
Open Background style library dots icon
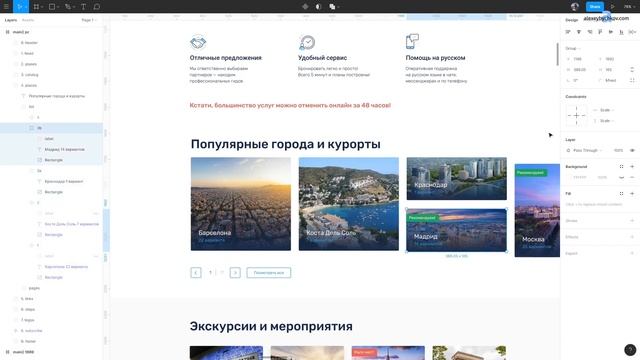coord(621,167)
